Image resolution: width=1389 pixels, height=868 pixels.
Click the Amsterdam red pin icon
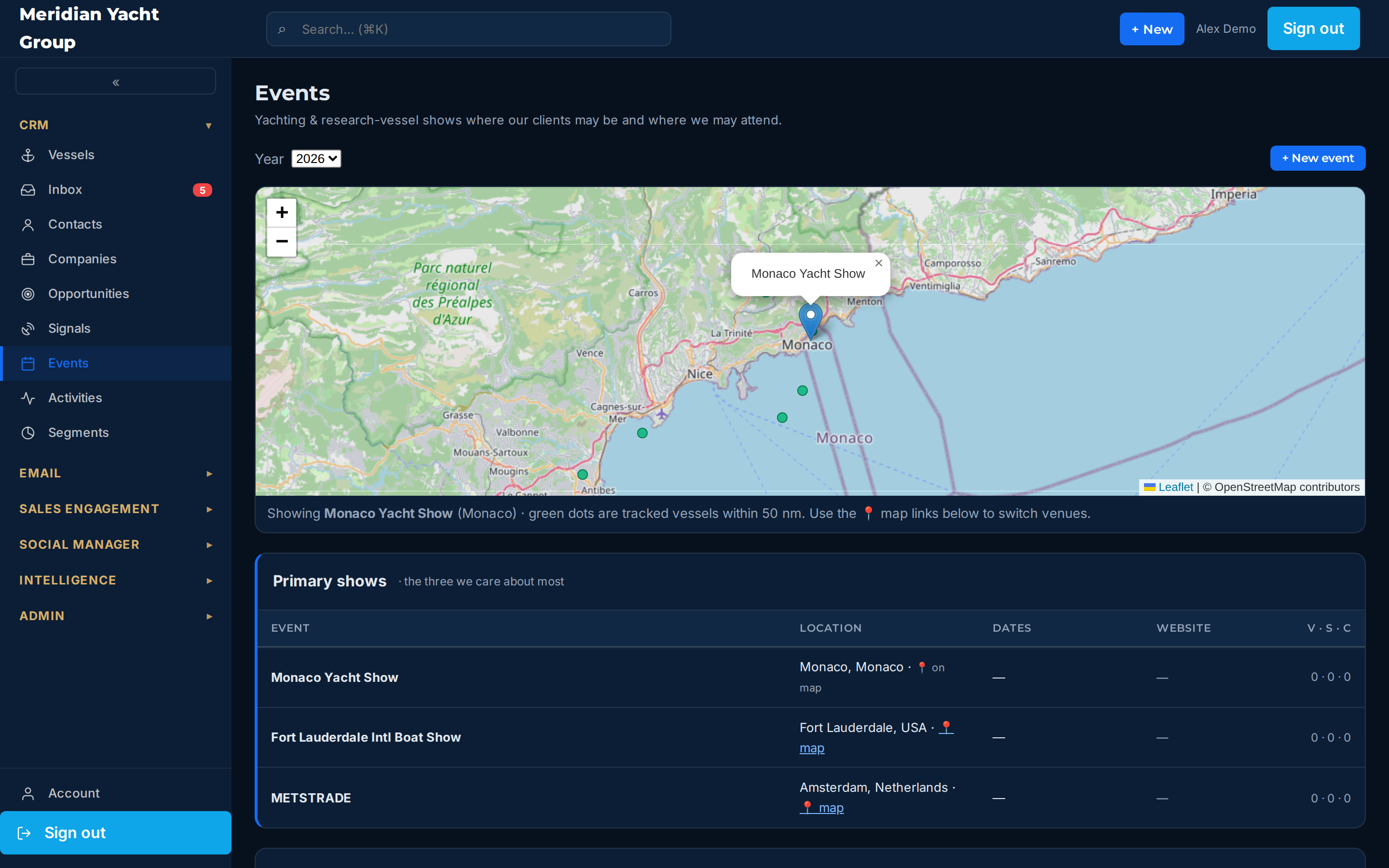tap(807, 808)
